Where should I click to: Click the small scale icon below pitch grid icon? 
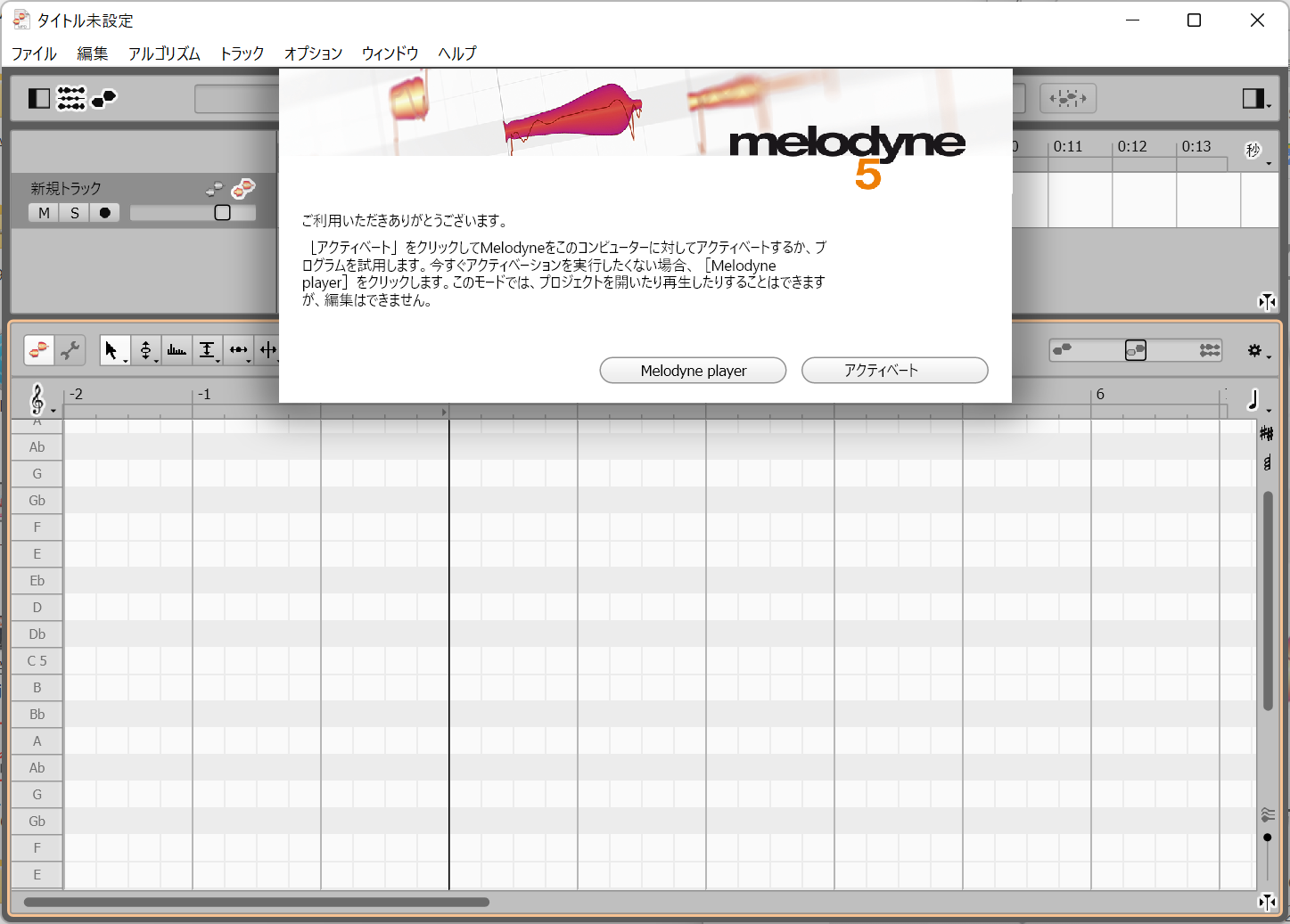point(1267,462)
